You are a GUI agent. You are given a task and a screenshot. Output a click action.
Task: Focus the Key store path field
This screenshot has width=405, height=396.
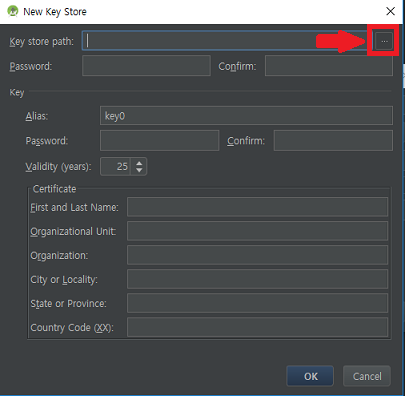(x=227, y=41)
